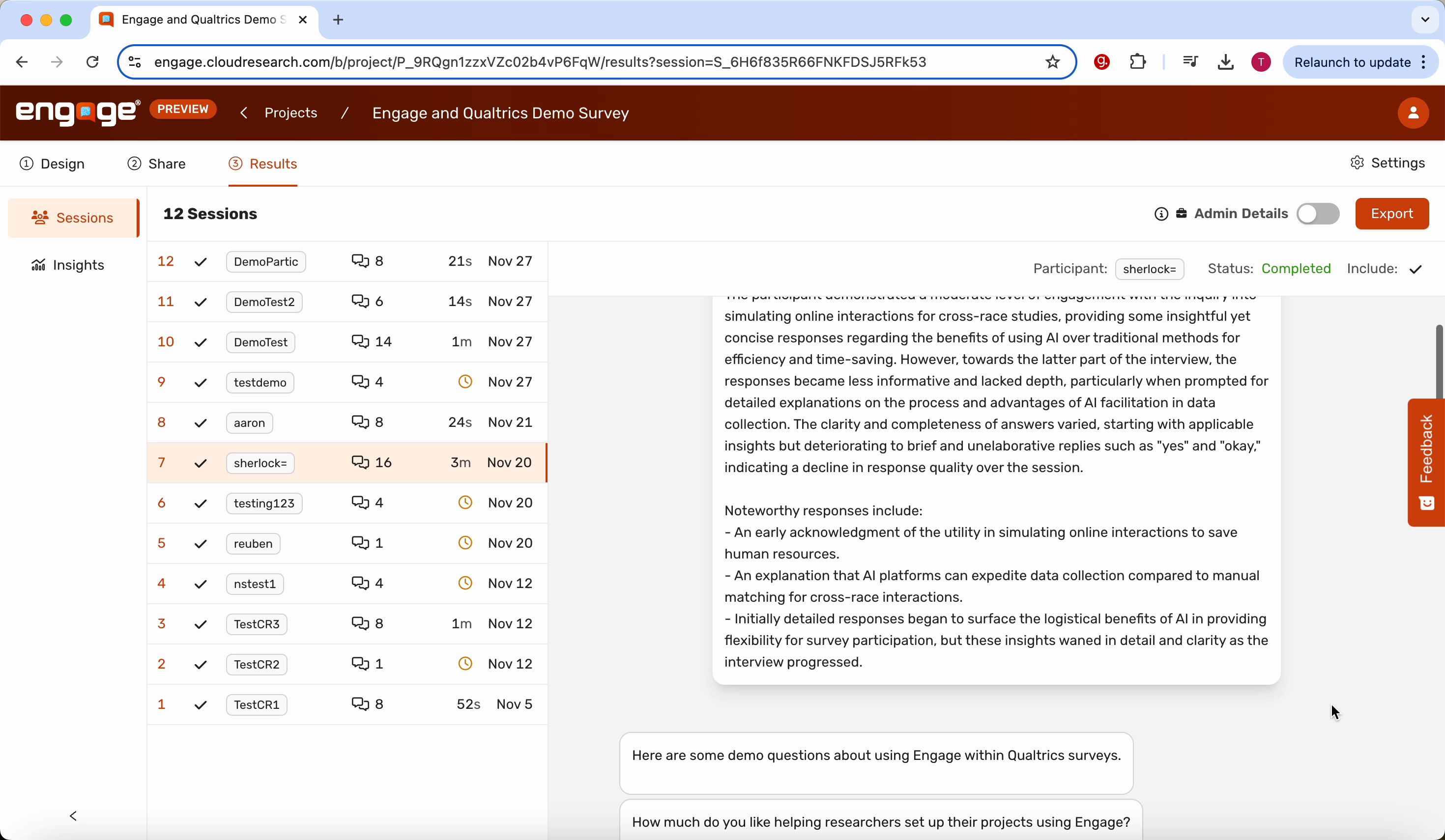1445x840 pixels.
Task: Toggle include checkmark for session 3
Action: (x=200, y=624)
